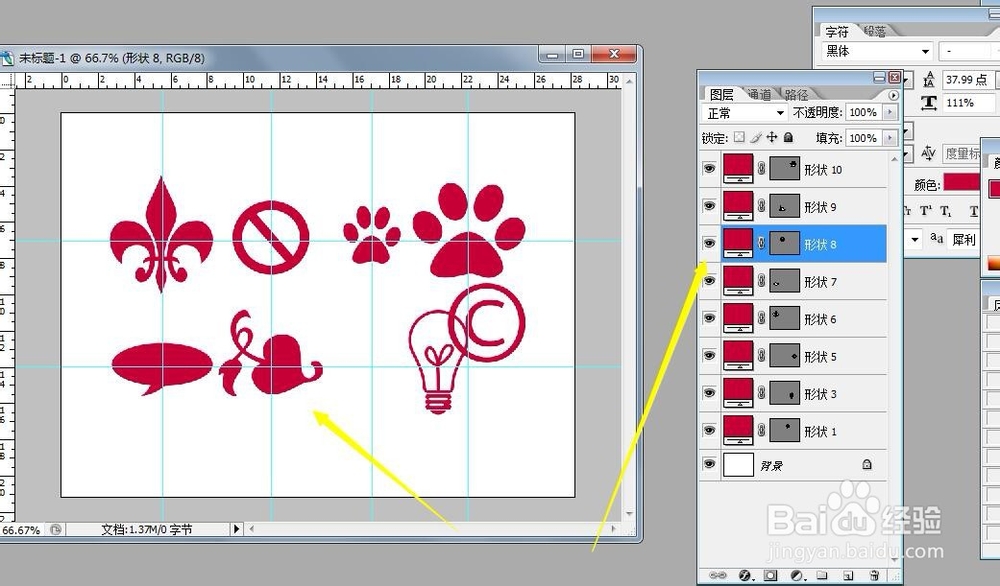
Task: Hide the 形状 10 layer
Action: coord(709,168)
